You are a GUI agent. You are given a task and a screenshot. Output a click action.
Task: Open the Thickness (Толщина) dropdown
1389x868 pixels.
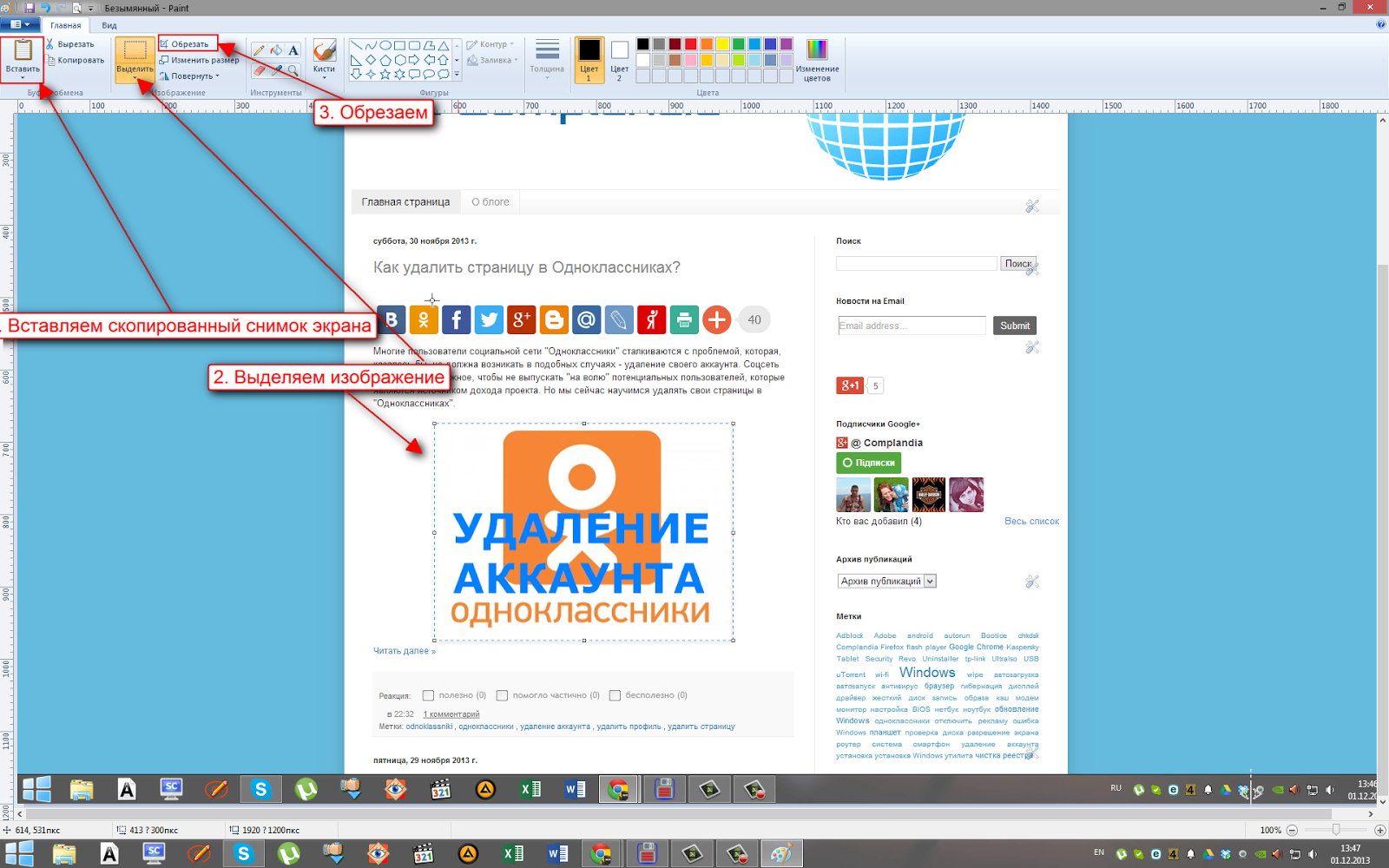547,60
